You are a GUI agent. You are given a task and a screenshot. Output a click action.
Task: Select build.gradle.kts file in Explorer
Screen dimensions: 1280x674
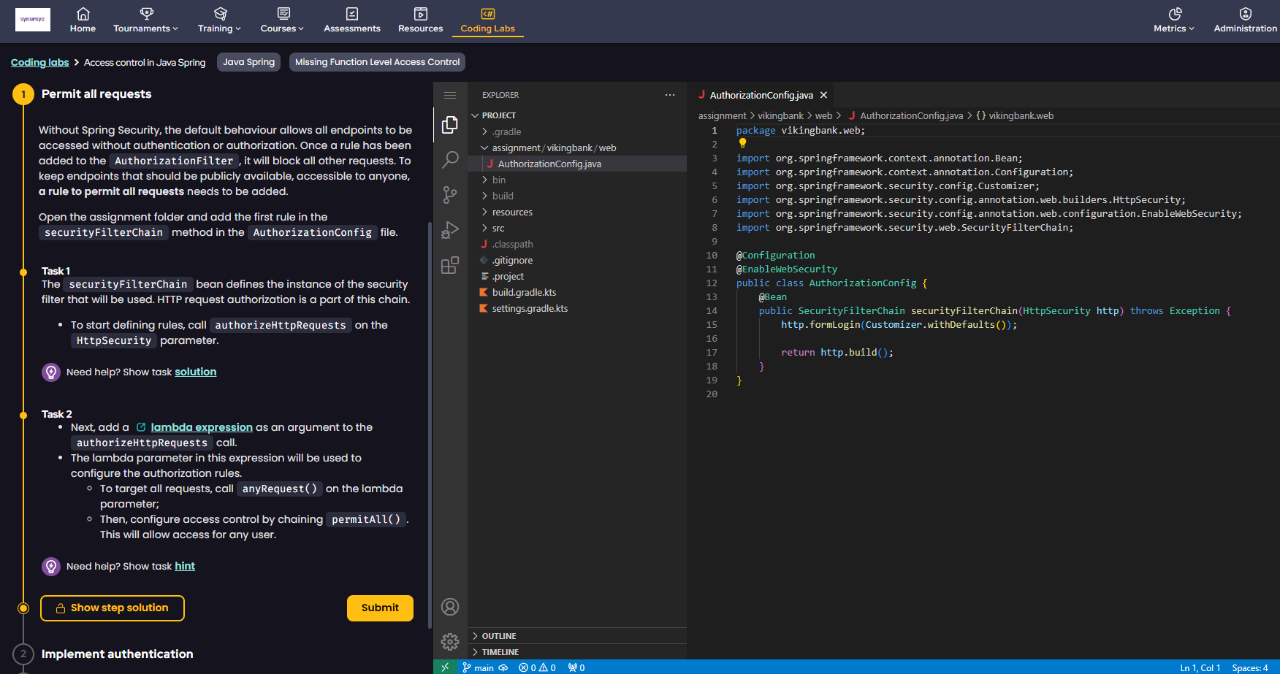523,292
